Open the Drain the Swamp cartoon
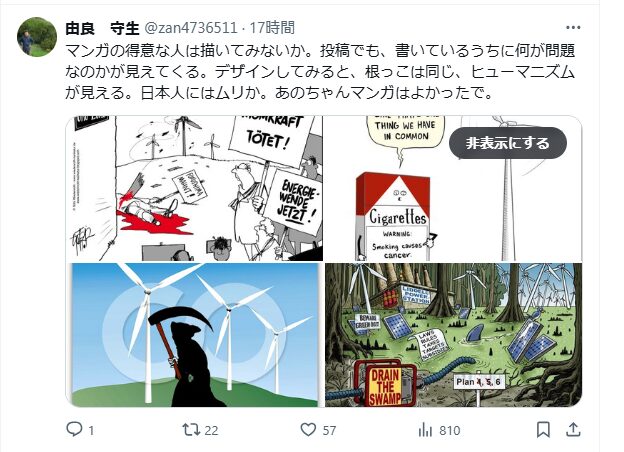The height and width of the screenshot is (452, 624). click(x=454, y=335)
